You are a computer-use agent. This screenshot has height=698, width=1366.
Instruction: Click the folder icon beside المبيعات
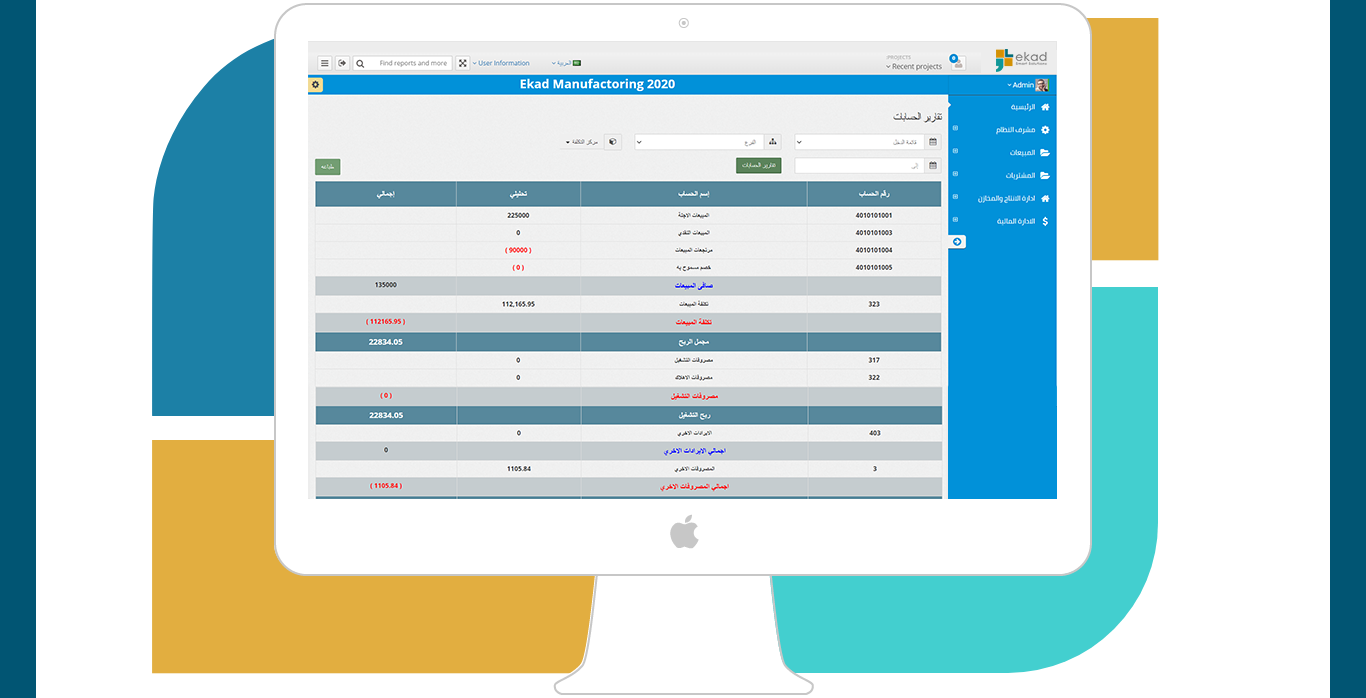[x=1045, y=153]
